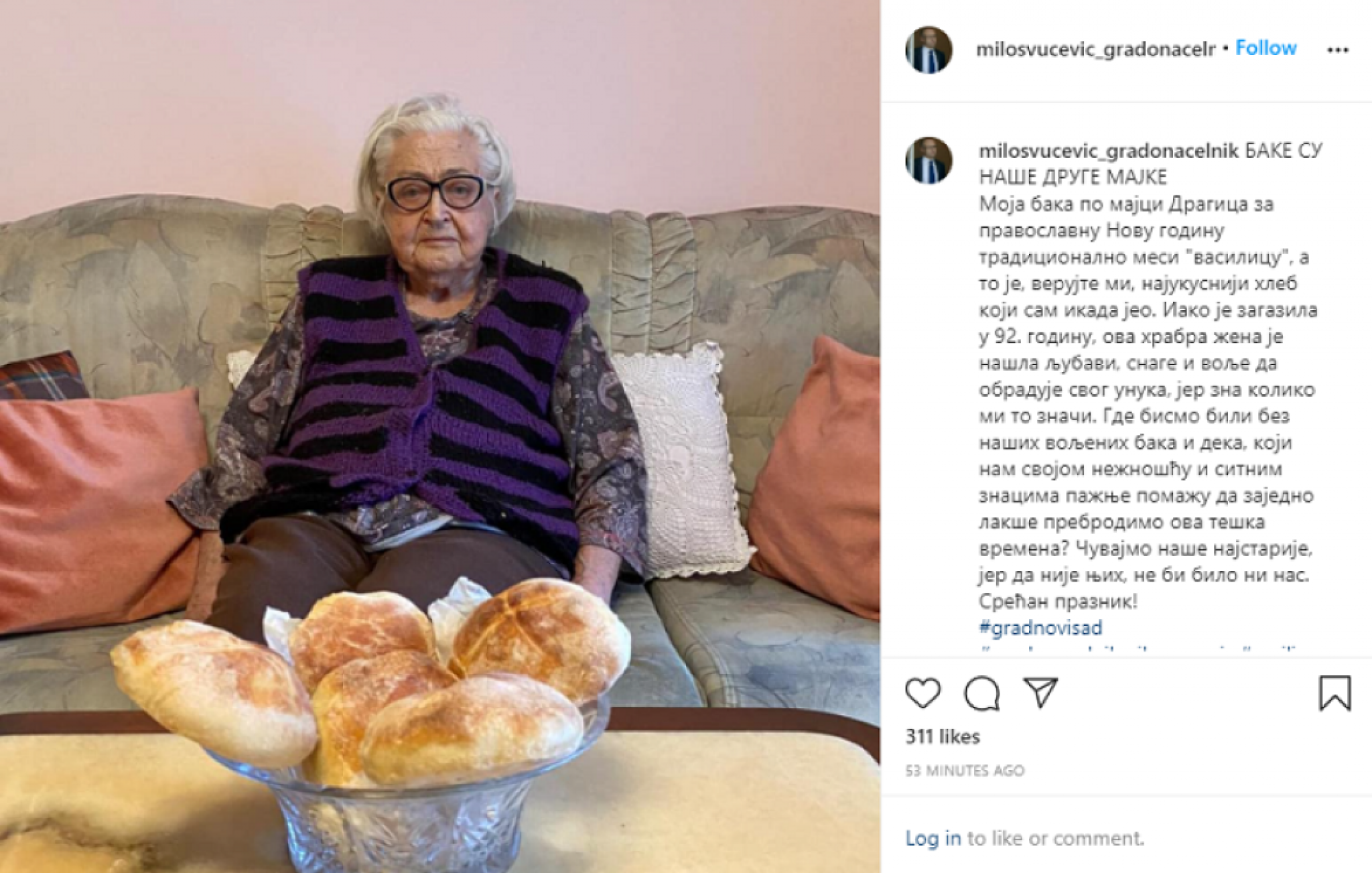Open the #gradnovisad hashtag
The image size is (1372, 873).
(x=1040, y=628)
